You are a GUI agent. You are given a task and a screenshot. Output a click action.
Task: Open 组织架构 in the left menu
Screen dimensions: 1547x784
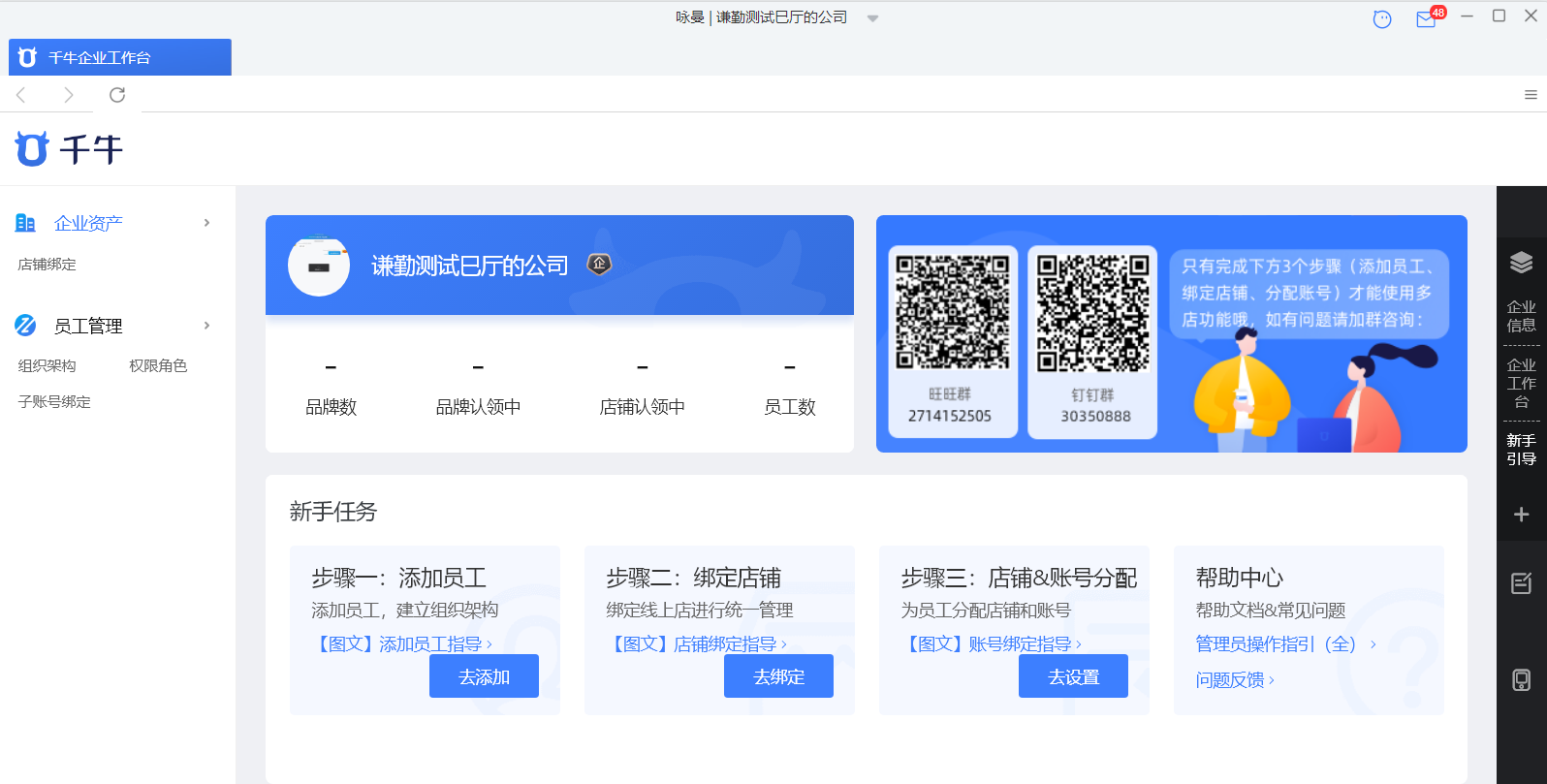47,365
